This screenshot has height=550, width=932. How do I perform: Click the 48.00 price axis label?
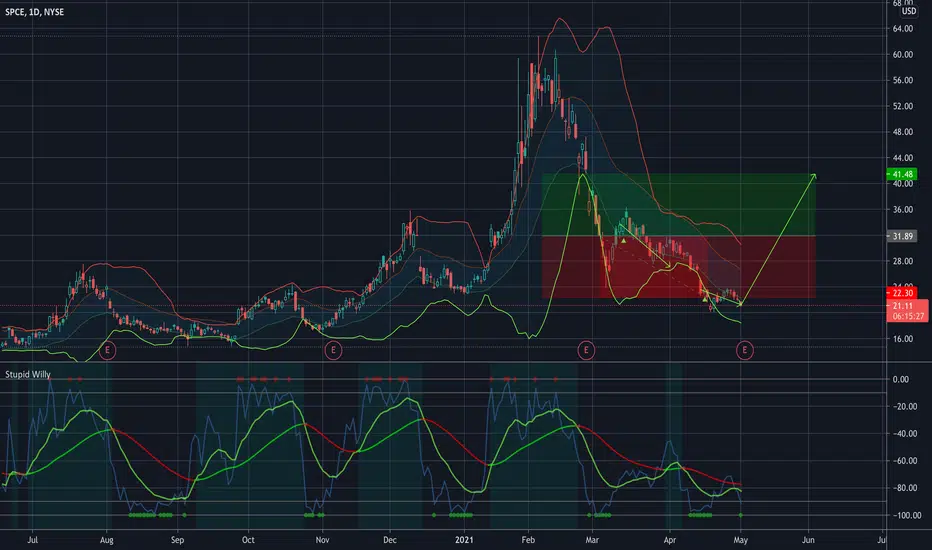[902, 132]
